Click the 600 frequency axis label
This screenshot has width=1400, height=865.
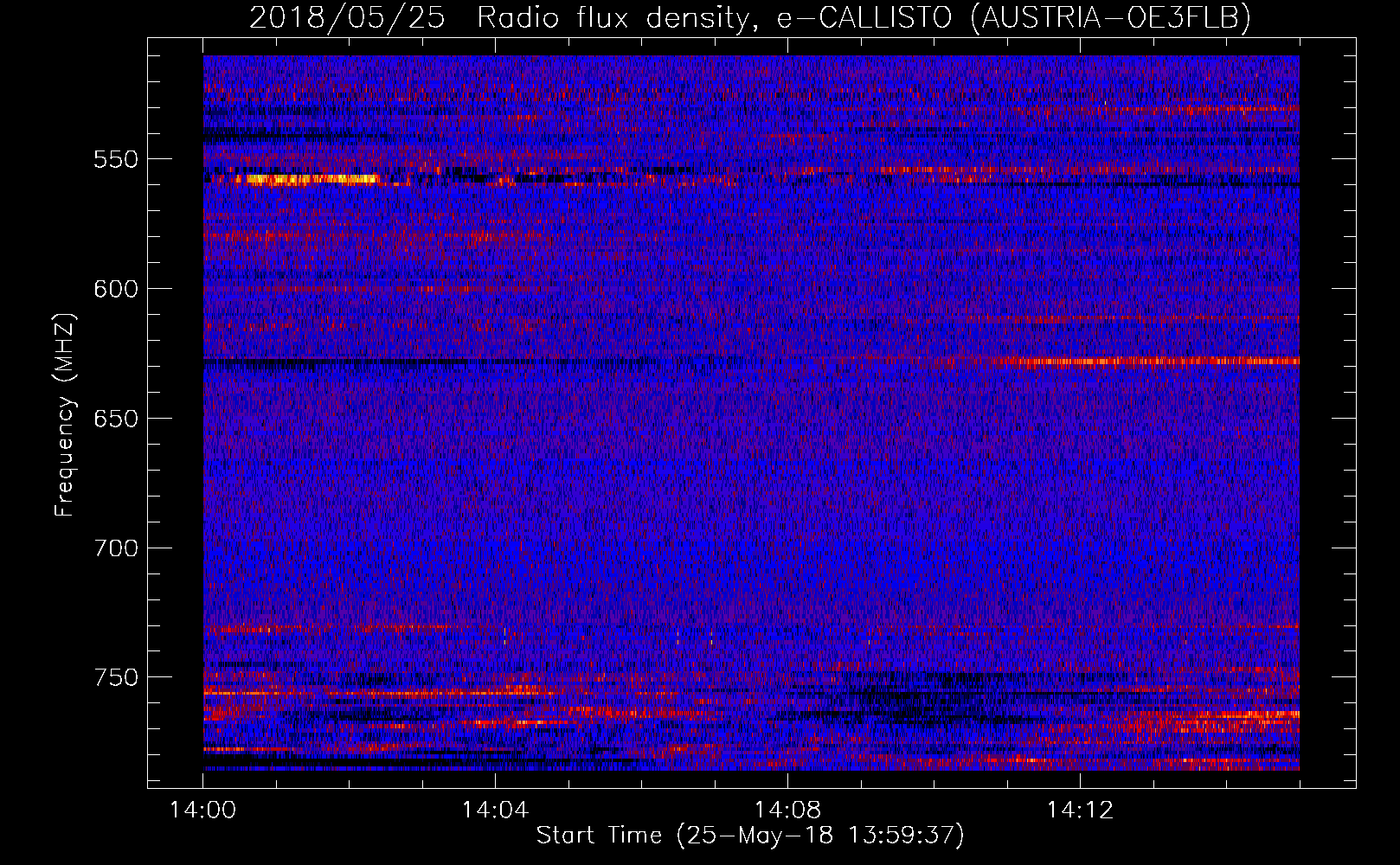click(x=116, y=289)
